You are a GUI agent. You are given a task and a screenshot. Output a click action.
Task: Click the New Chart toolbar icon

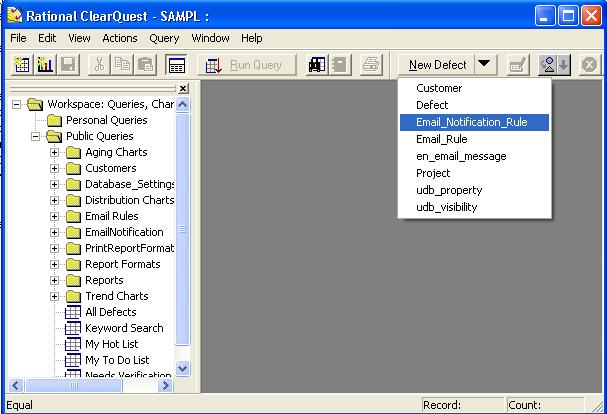[x=45, y=65]
